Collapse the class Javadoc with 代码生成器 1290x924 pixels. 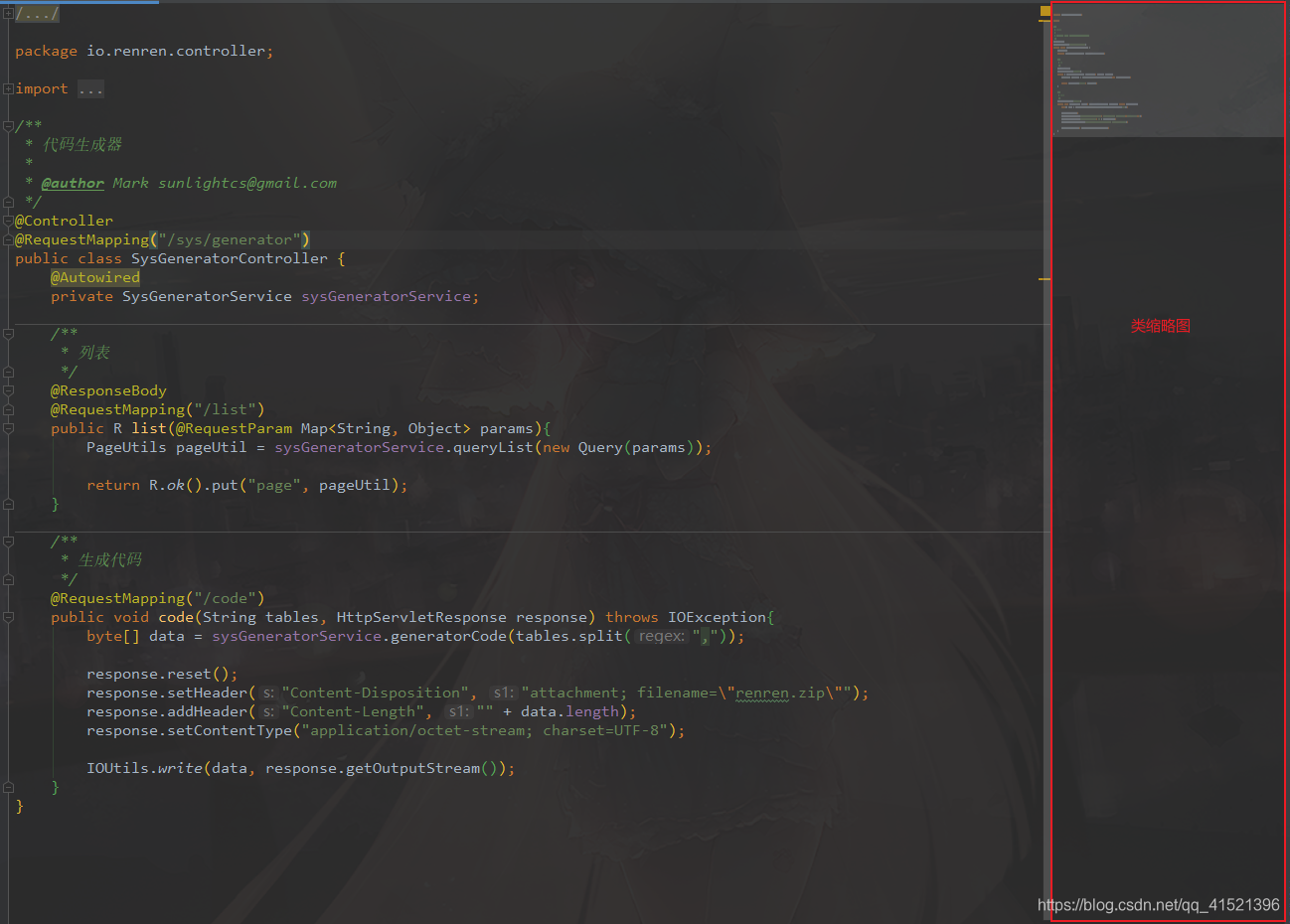pos(8,126)
